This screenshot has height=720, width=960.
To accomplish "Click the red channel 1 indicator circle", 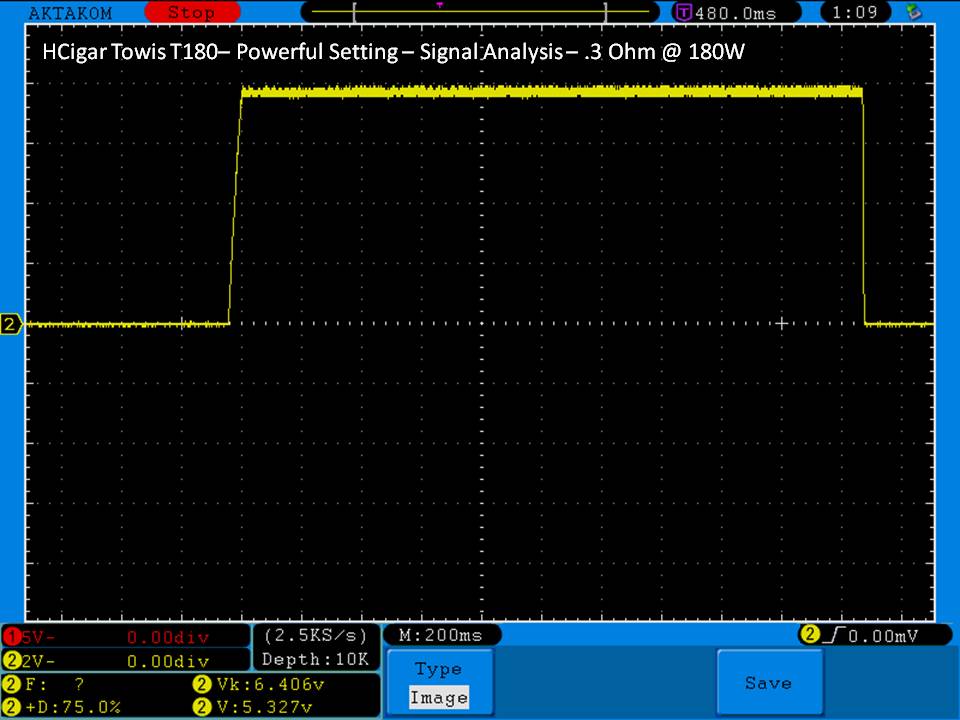I will point(12,637).
